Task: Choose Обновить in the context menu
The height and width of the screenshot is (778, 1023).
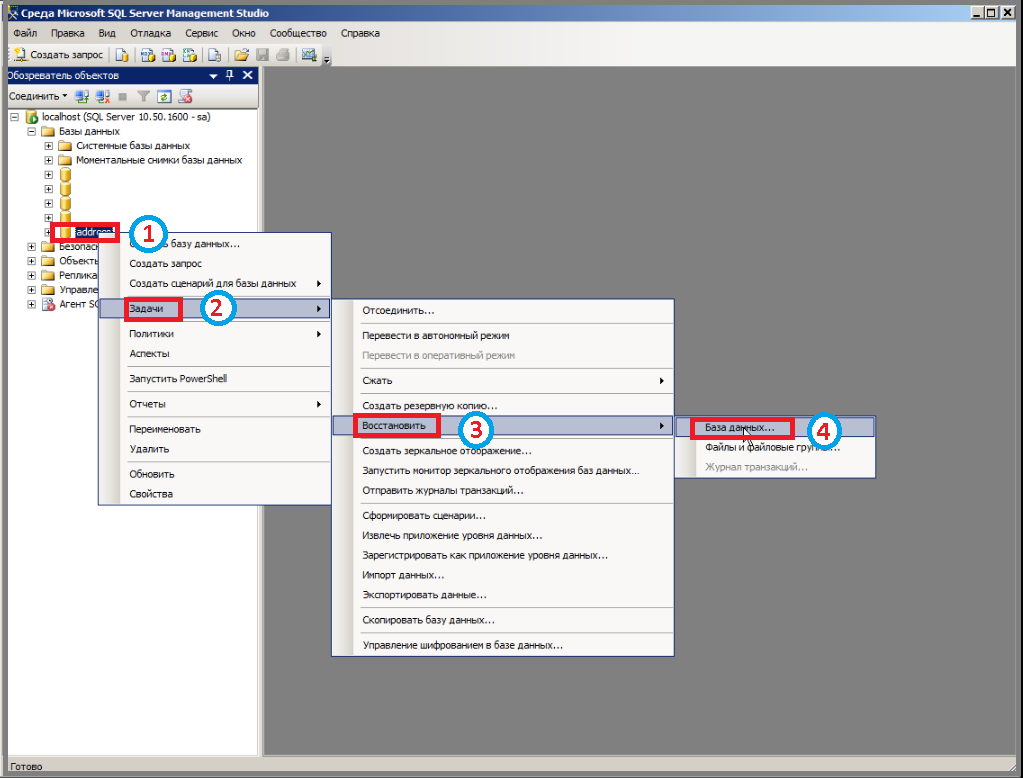Action: click(215, 474)
